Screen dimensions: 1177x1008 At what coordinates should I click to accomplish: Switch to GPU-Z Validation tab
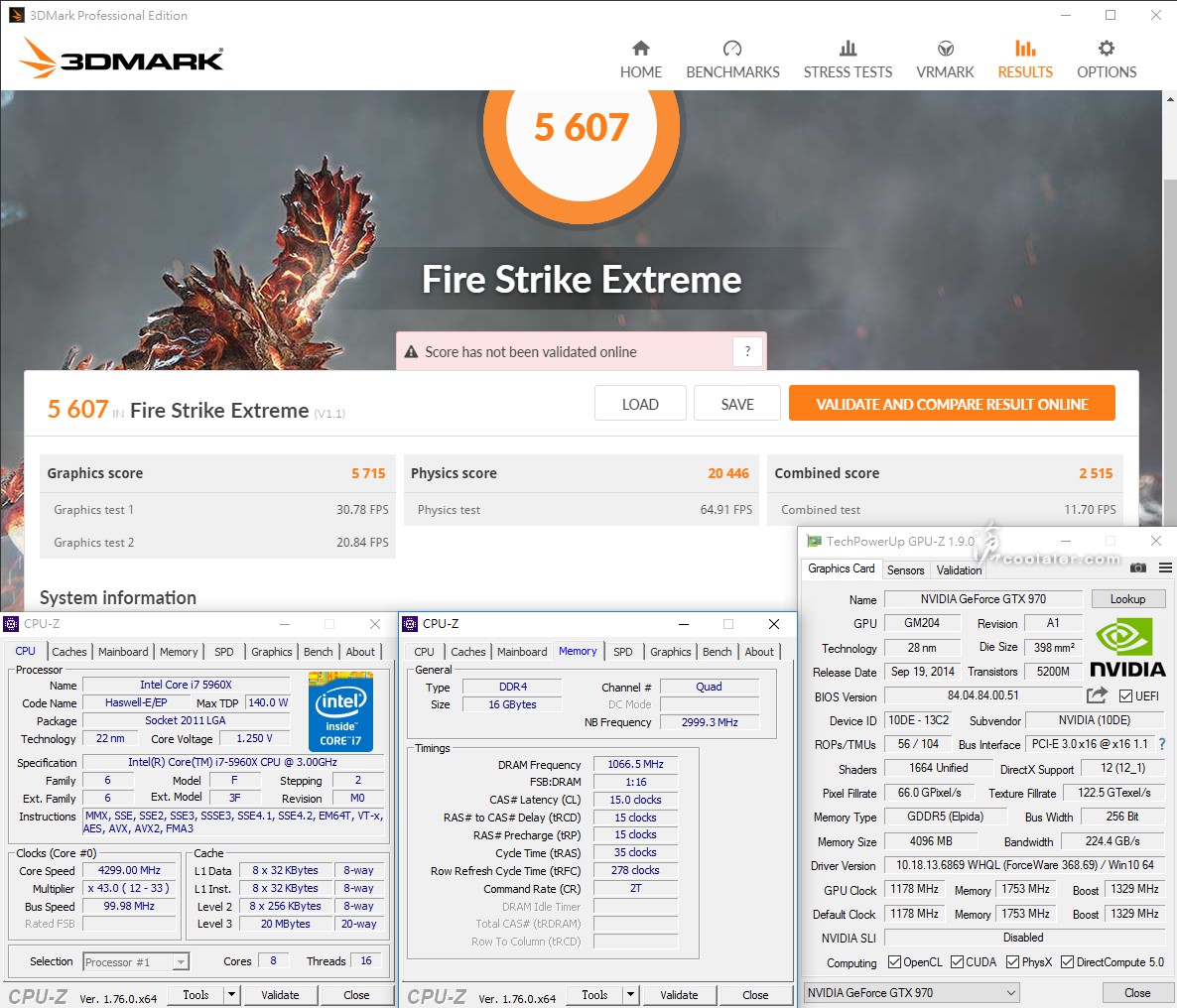(959, 569)
